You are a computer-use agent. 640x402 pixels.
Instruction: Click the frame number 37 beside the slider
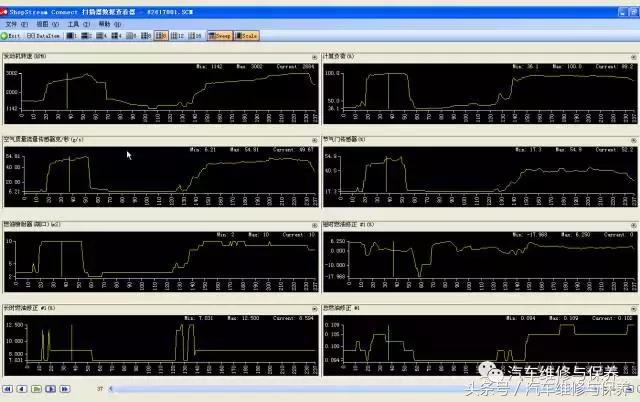[x=100, y=389]
